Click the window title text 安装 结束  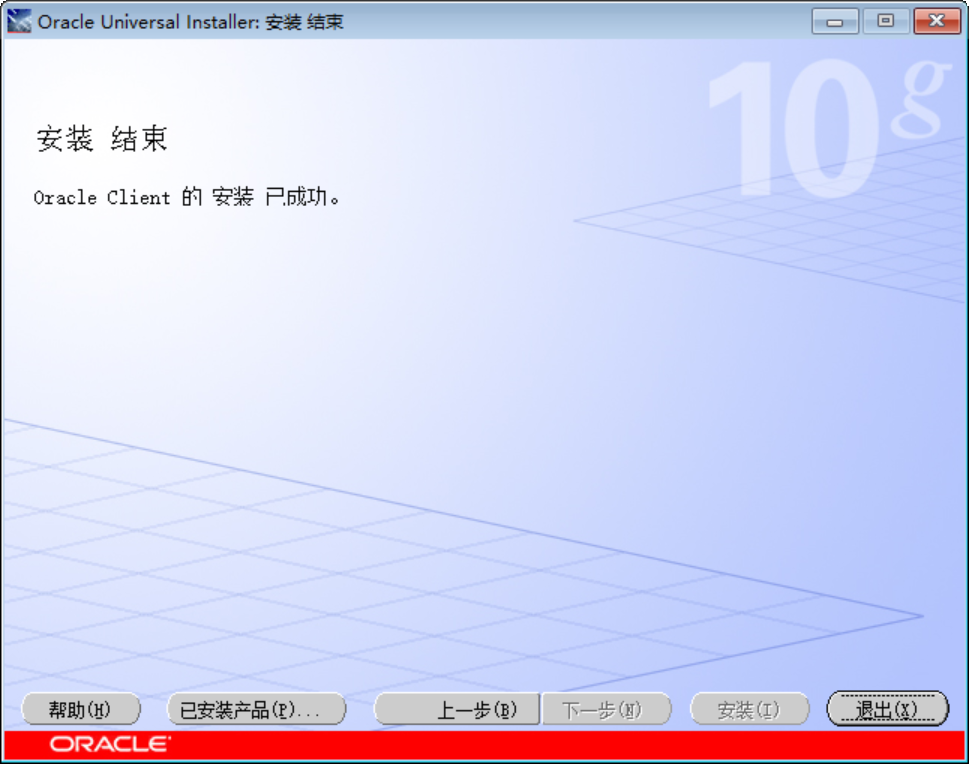pyautogui.click(x=304, y=22)
